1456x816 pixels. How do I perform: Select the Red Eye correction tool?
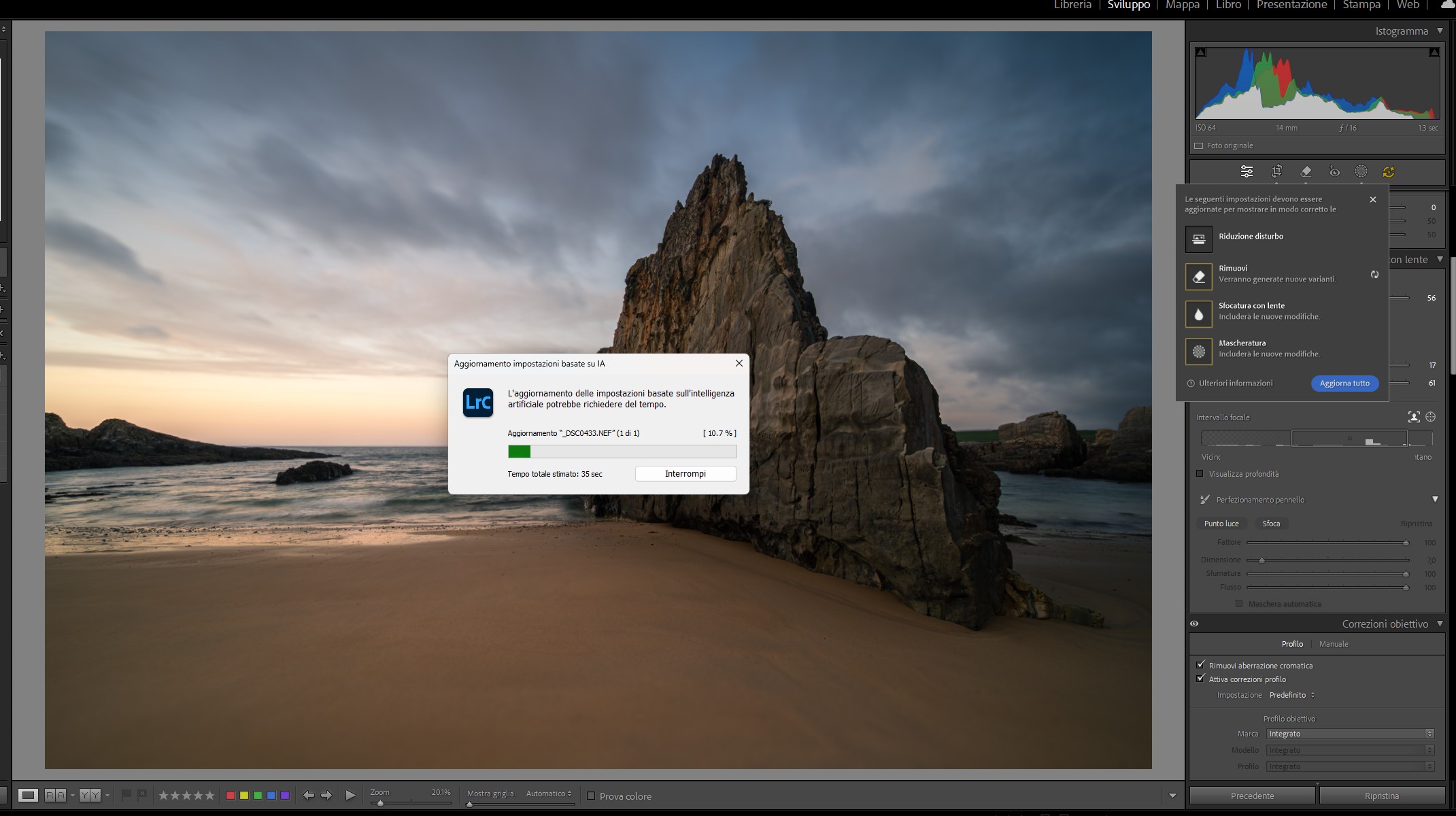pos(1334,172)
